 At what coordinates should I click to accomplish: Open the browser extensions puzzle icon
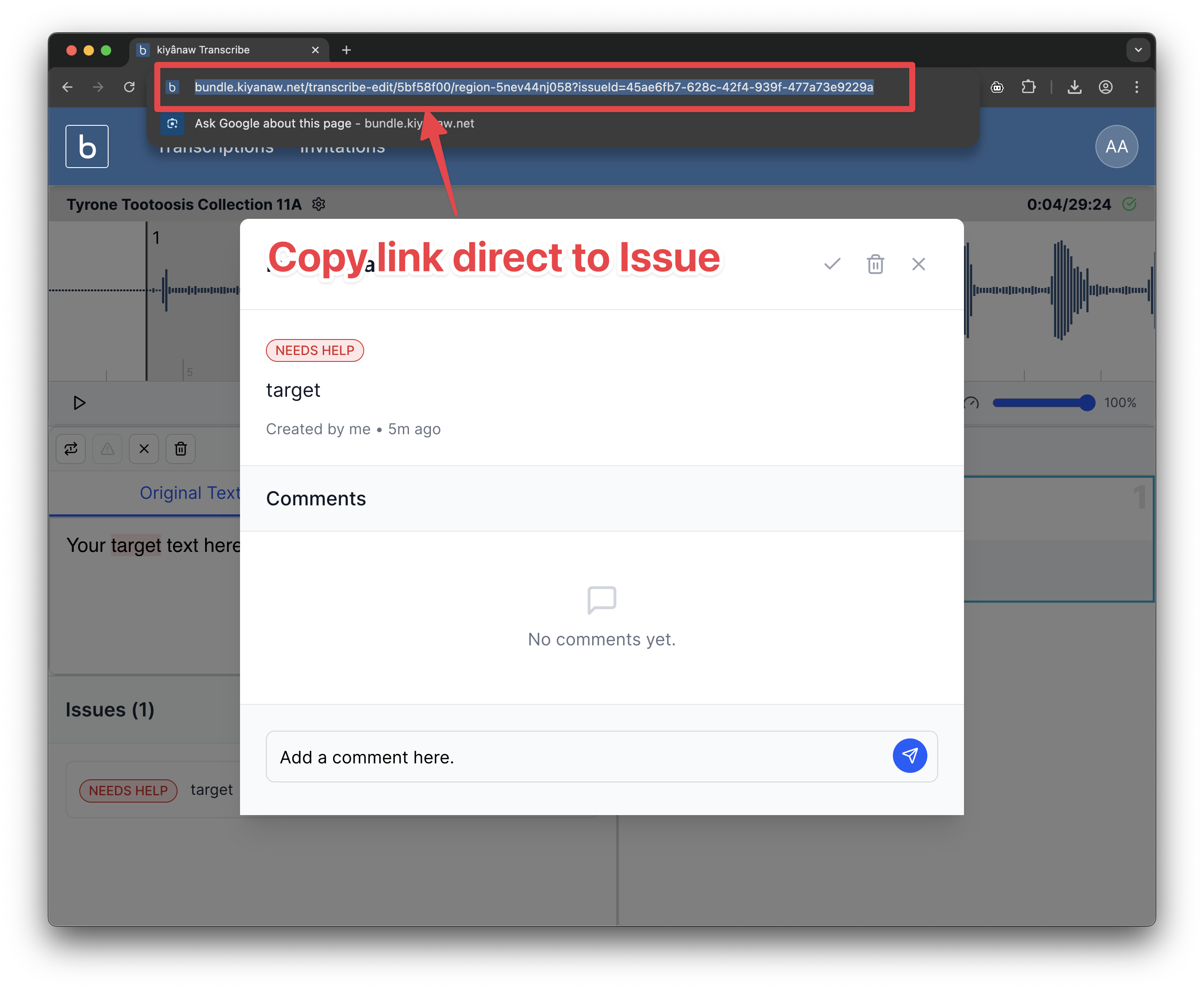pos(1029,87)
